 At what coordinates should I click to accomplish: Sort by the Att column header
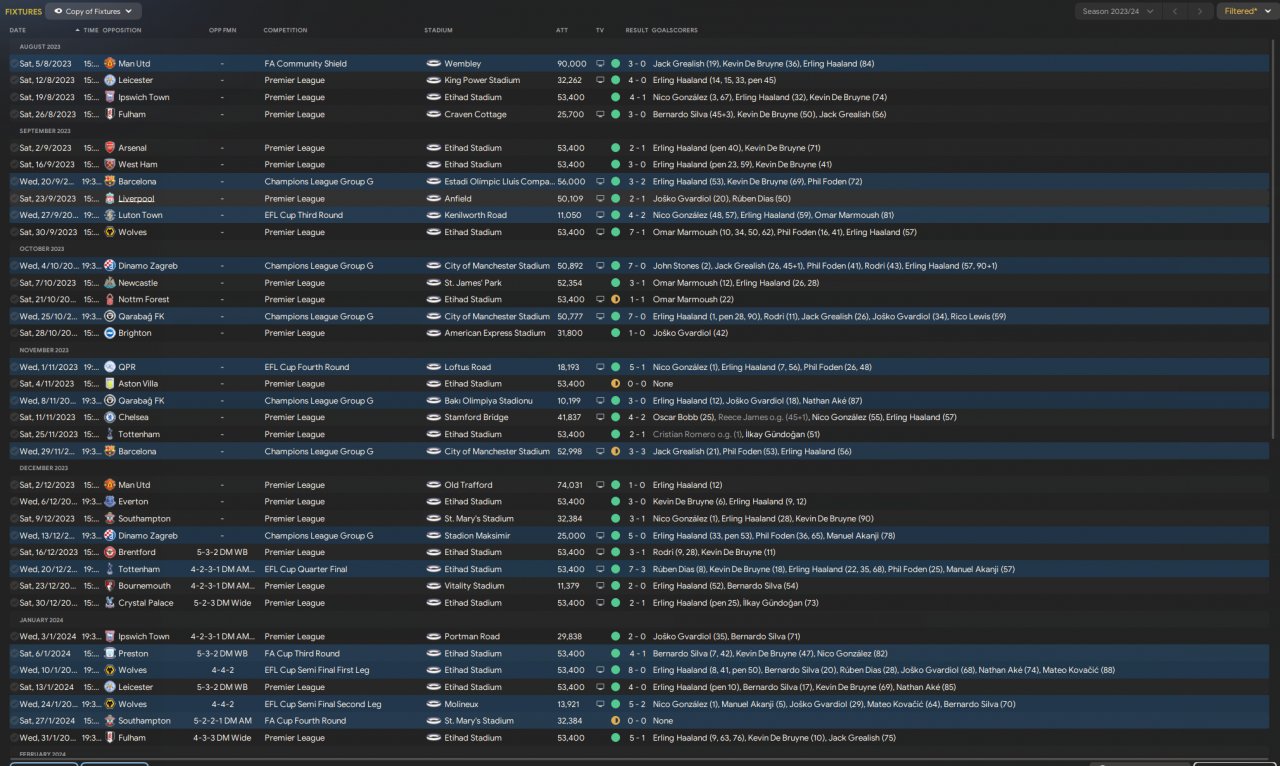(x=562, y=30)
